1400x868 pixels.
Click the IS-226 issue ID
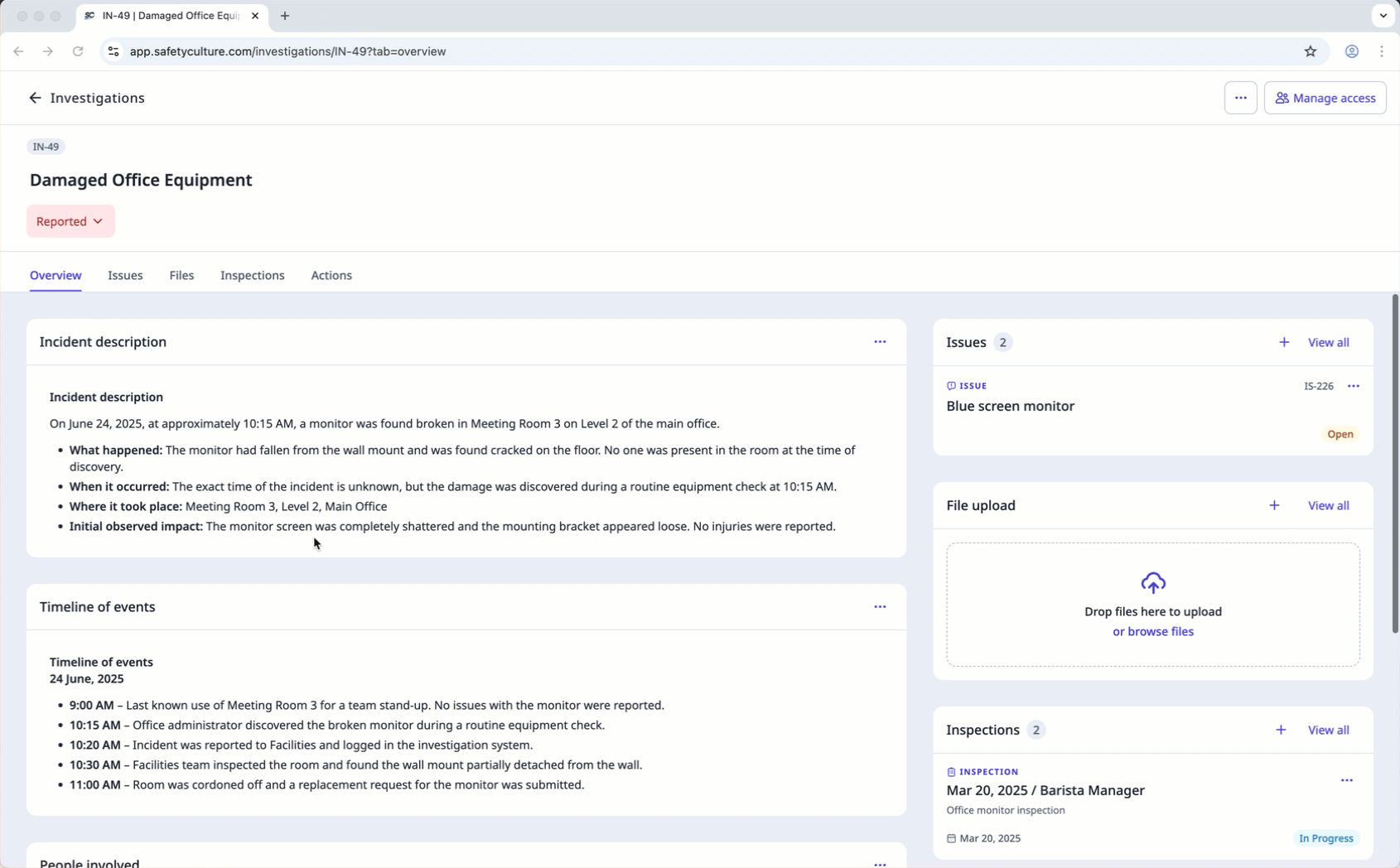tap(1318, 386)
